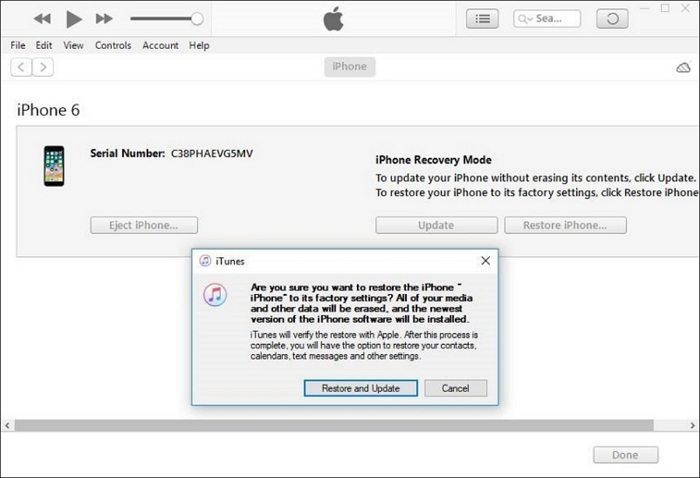
Task: Click the scrollbar left arrow
Action: point(7,425)
